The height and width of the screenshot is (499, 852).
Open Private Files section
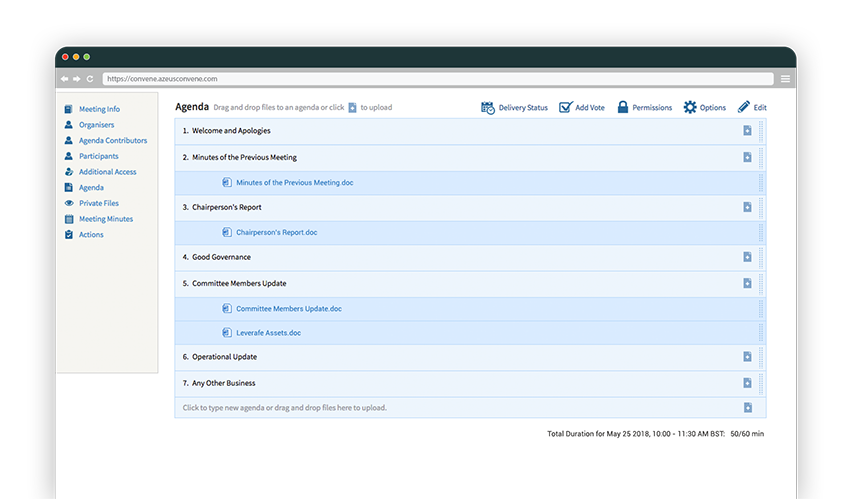[x=99, y=203]
